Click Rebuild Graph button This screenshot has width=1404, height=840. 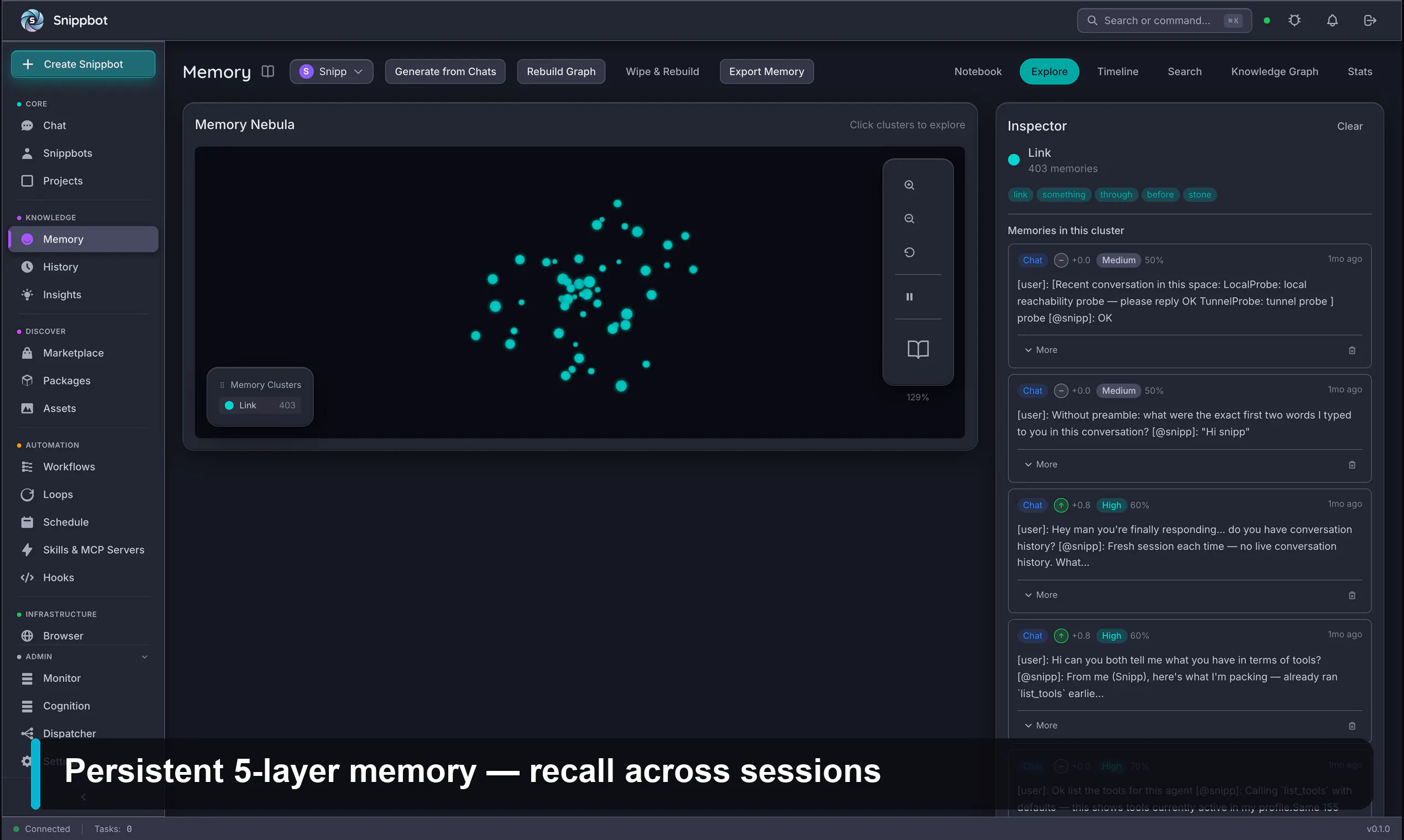click(x=560, y=71)
